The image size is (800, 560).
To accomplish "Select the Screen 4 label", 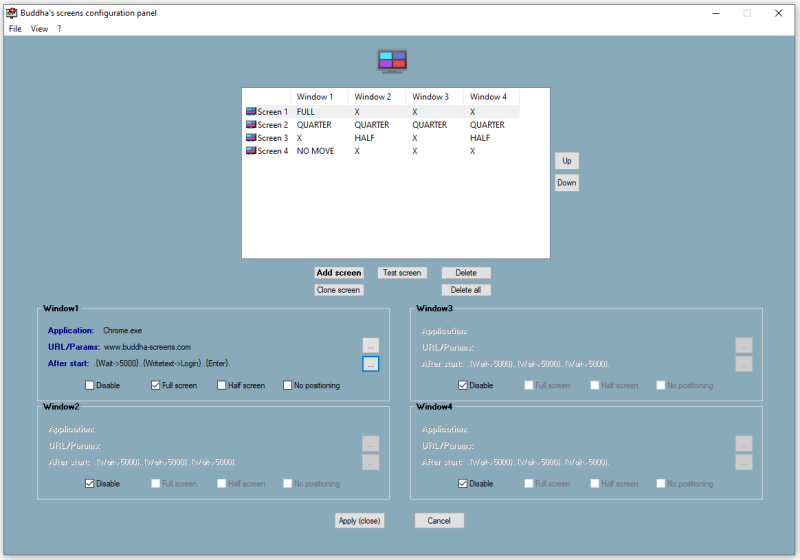I will click(272, 151).
